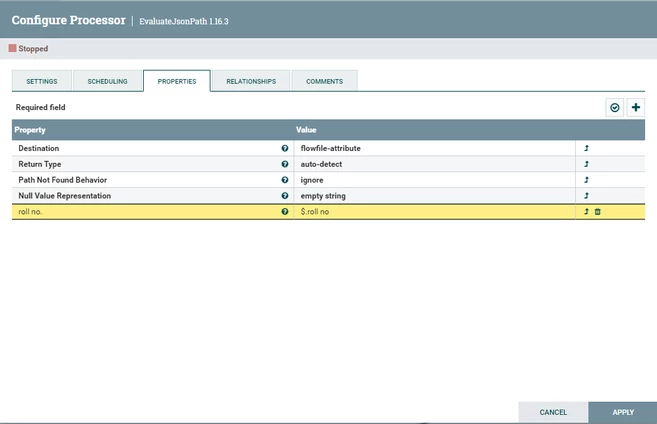Show help for Return Type property
The height and width of the screenshot is (424, 657).
pos(285,164)
